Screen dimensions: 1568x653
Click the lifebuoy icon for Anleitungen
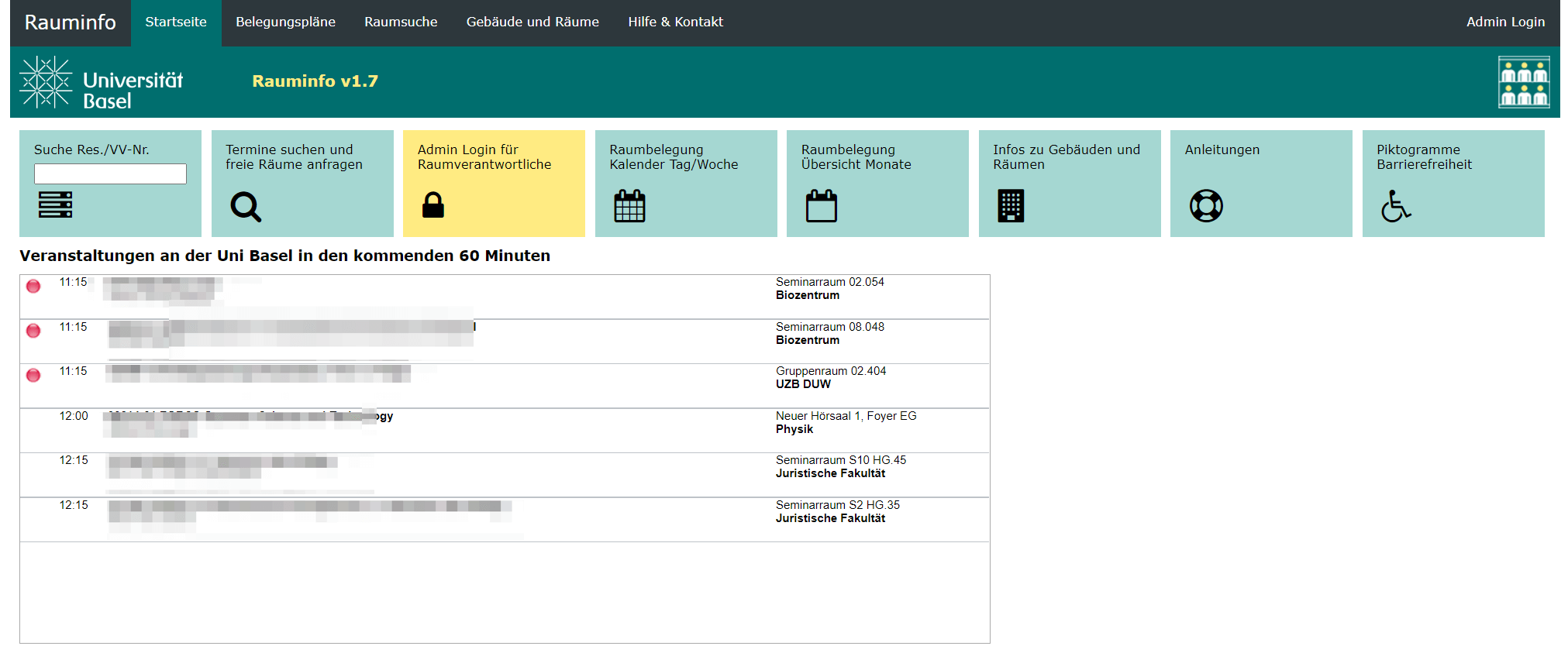[x=1206, y=206]
